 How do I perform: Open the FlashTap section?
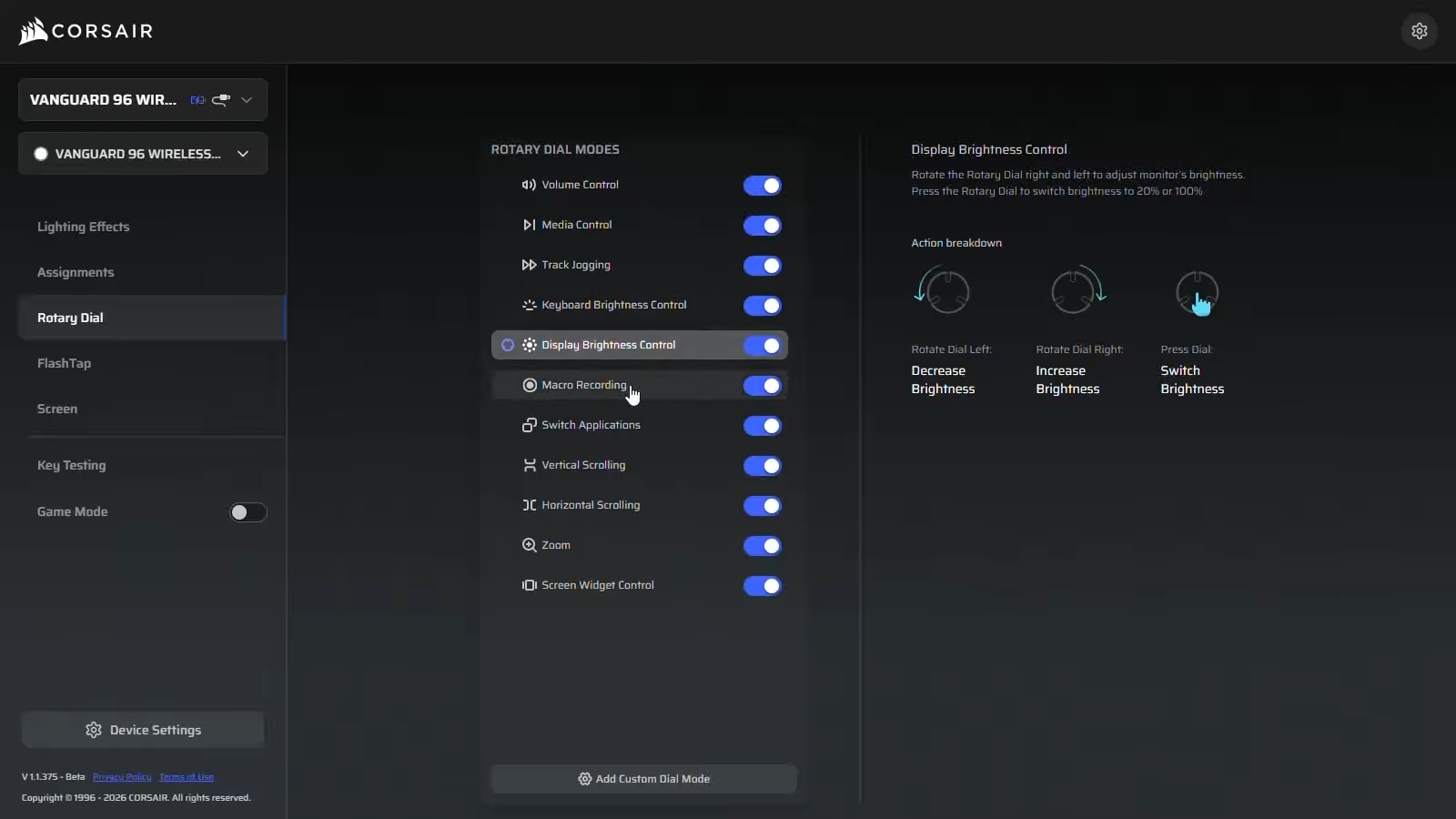tap(64, 363)
